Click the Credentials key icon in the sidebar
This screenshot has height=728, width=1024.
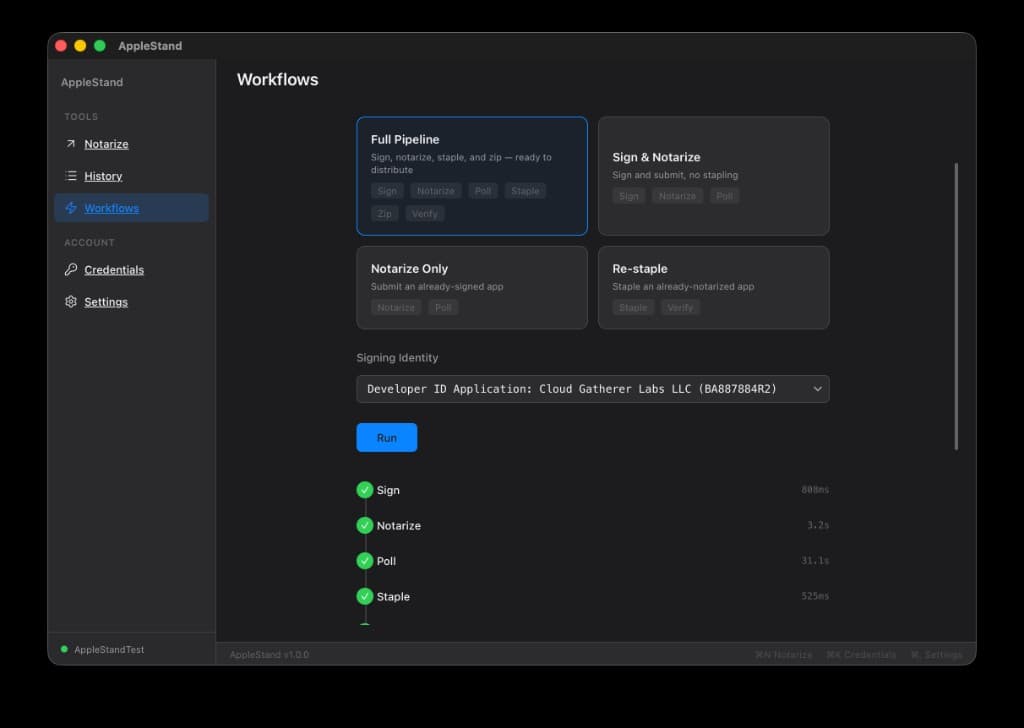pyautogui.click(x=70, y=270)
